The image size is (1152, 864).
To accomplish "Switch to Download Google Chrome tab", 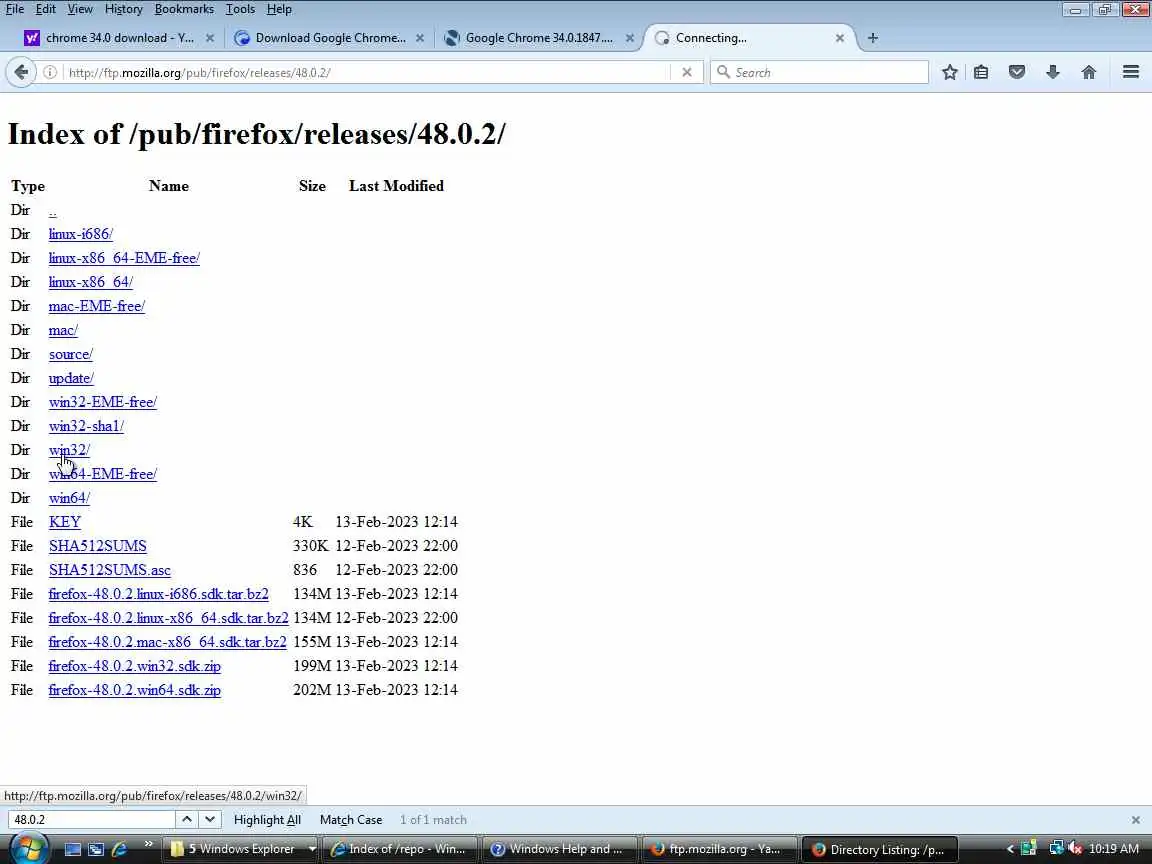I will coord(329,37).
